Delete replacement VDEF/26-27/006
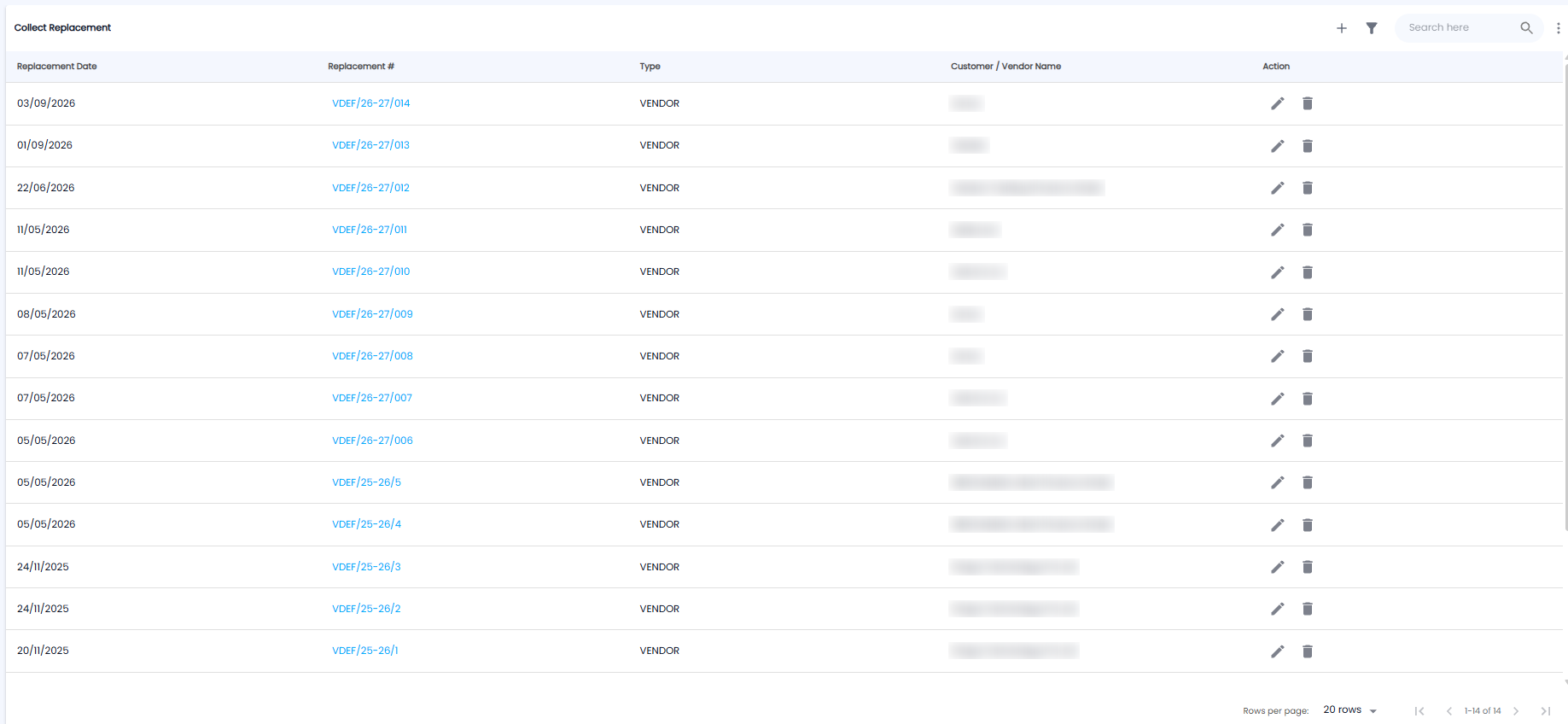Image resolution: width=1568 pixels, height=724 pixels. 1308,441
